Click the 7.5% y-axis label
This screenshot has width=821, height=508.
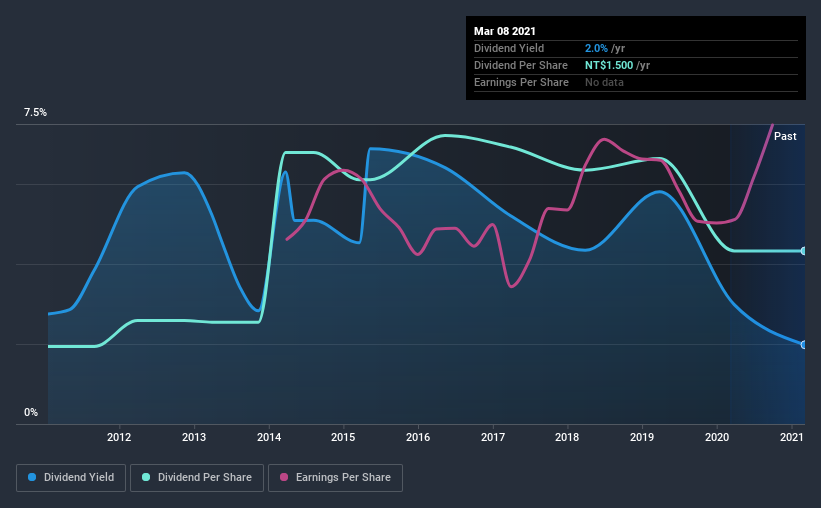pos(35,113)
